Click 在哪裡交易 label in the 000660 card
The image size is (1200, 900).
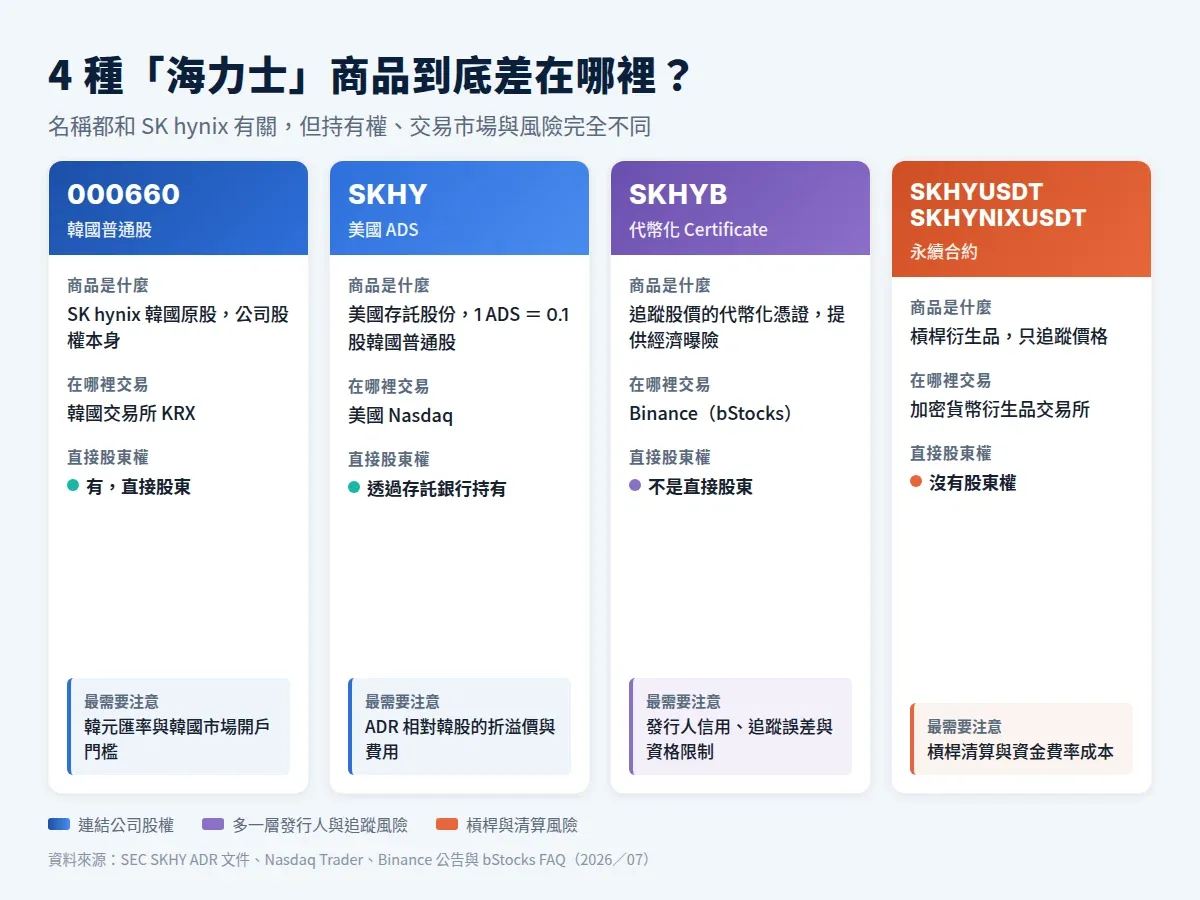tap(108, 384)
